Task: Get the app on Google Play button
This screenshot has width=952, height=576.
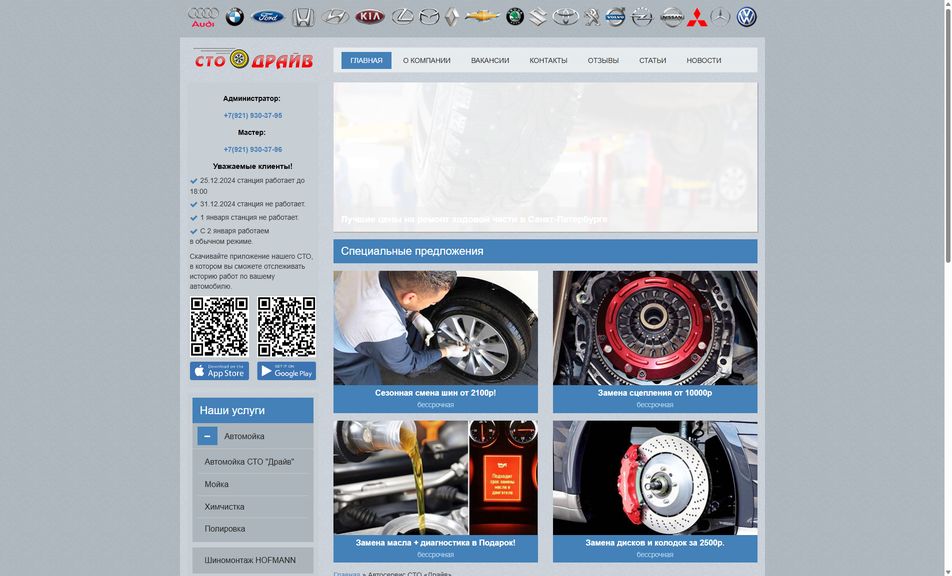Action: coord(286,371)
